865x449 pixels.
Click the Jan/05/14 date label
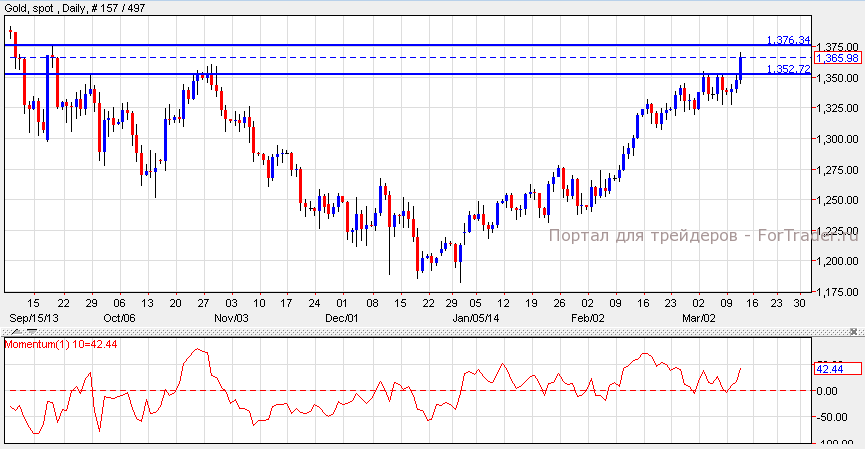click(476, 317)
